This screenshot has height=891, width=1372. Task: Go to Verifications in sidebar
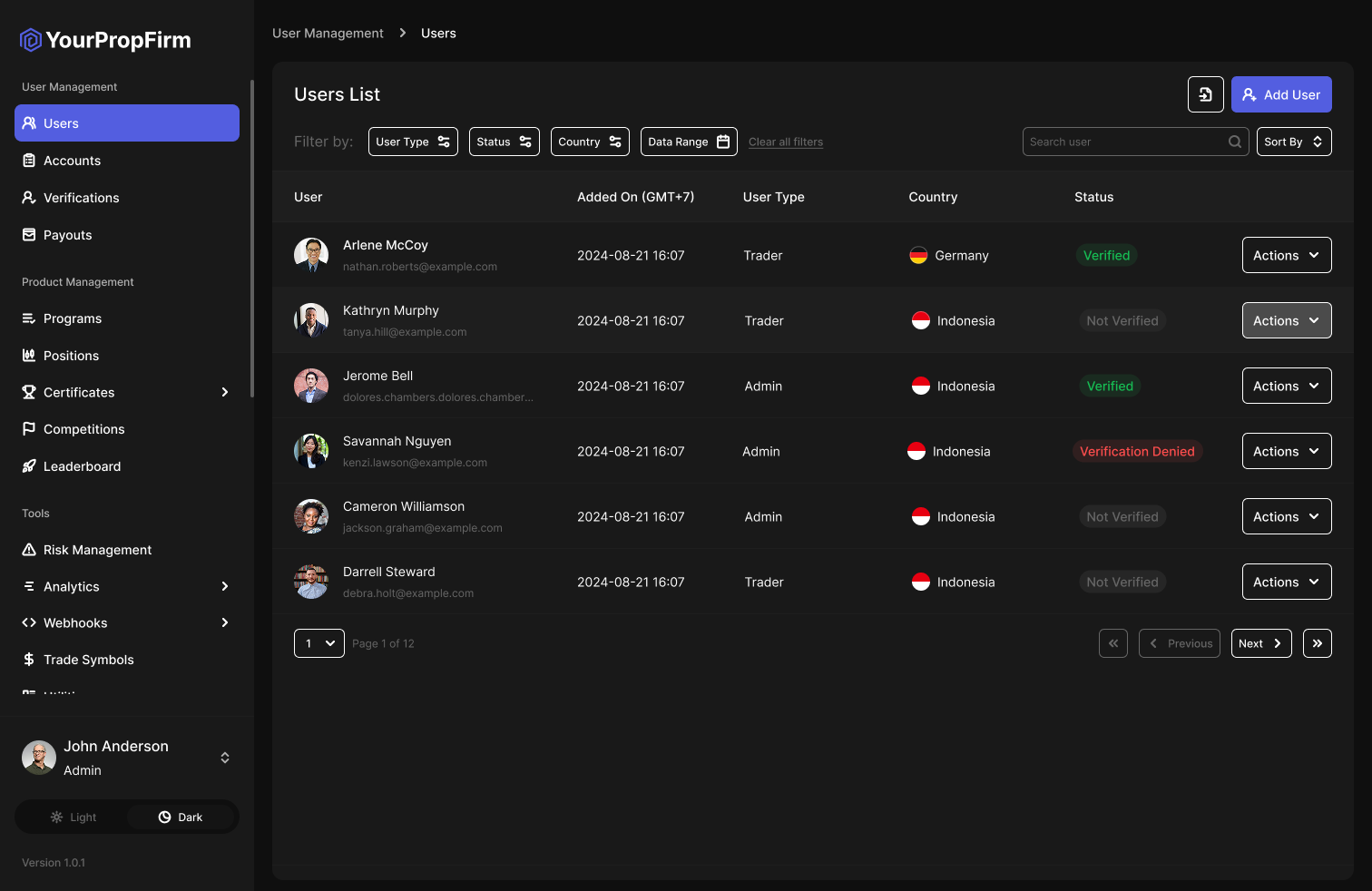[81, 198]
